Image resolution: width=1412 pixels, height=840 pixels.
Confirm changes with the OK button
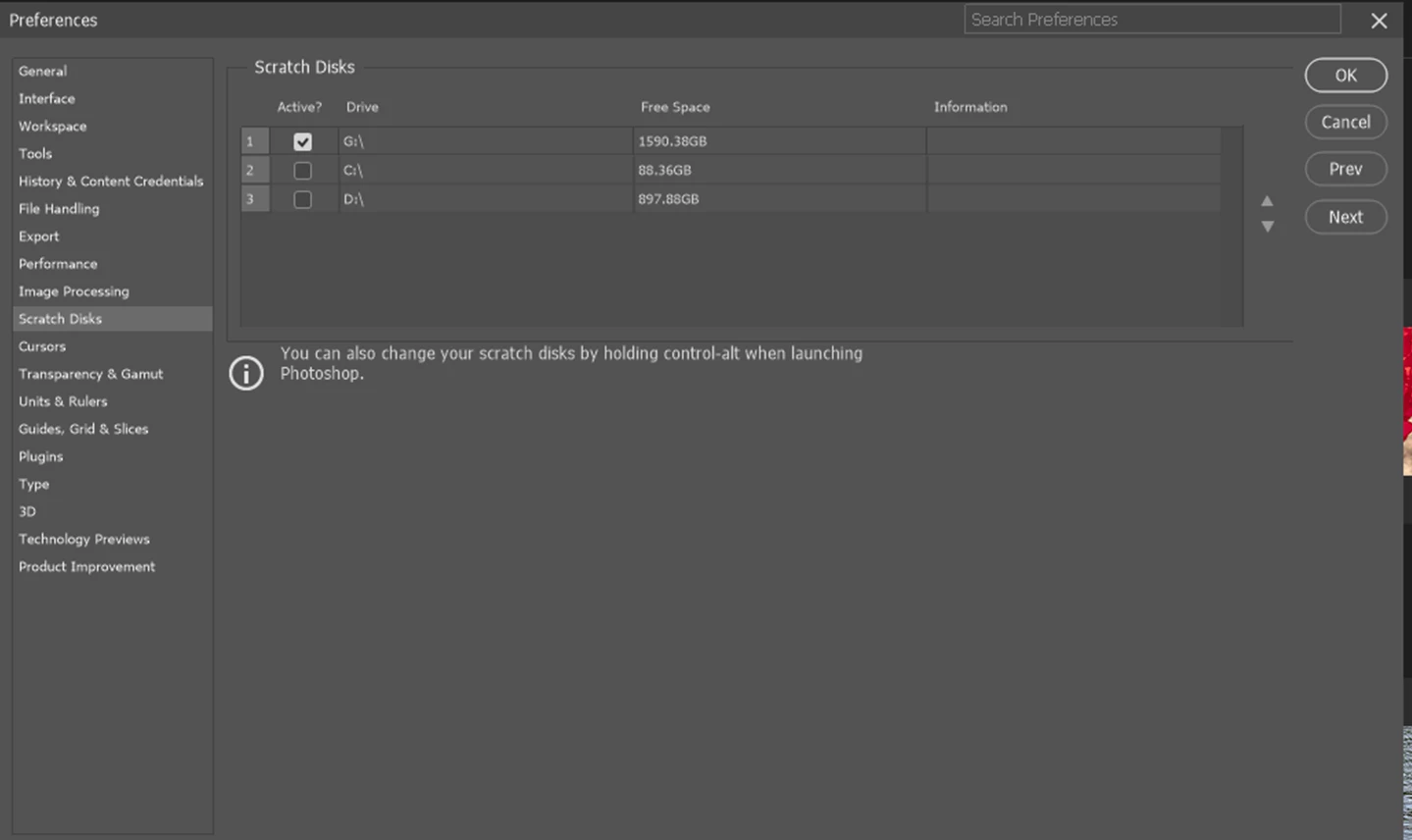tap(1345, 76)
